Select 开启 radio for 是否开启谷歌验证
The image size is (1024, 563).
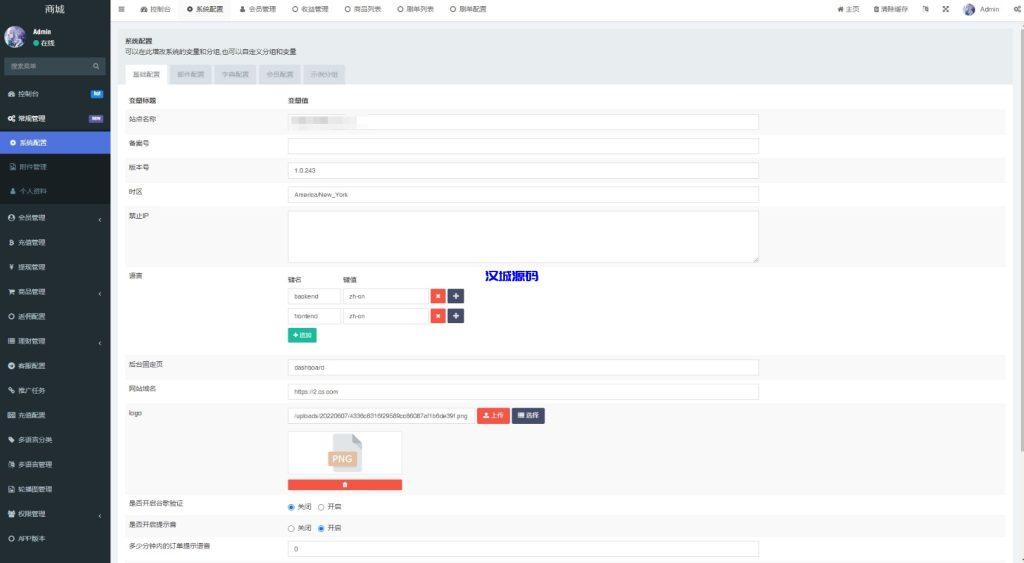[321, 507]
